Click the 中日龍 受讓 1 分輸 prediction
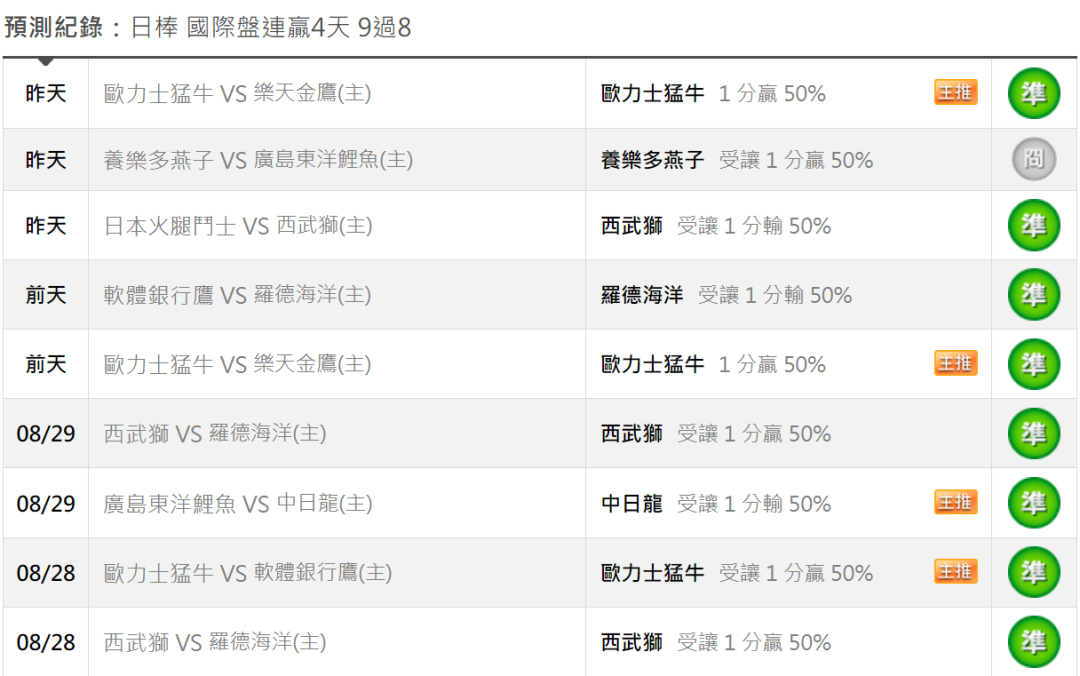The image size is (1080, 676). (x=716, y=504)
